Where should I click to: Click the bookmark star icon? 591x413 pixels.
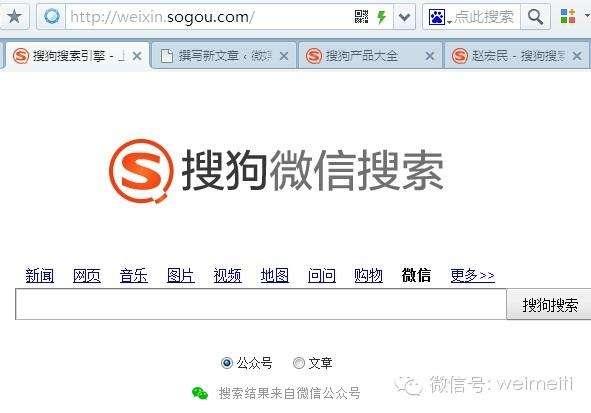click(14, 17)
